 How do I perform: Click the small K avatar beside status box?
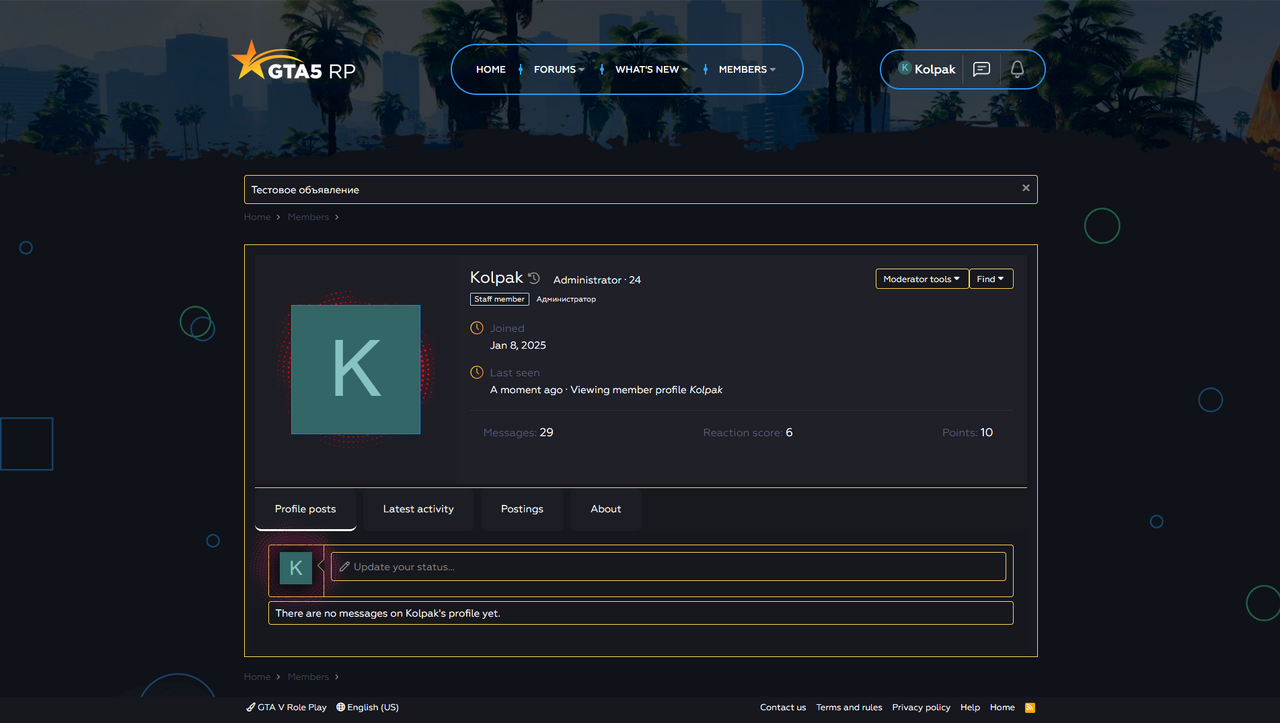coord(295,568)
